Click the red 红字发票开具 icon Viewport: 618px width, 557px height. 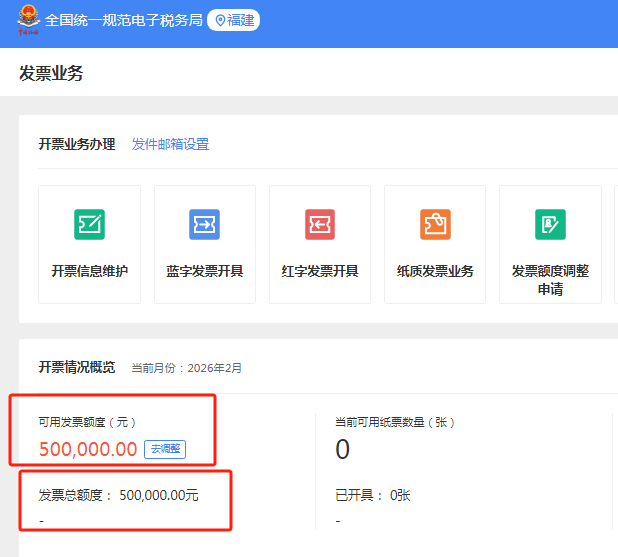[x=320, y=224]
